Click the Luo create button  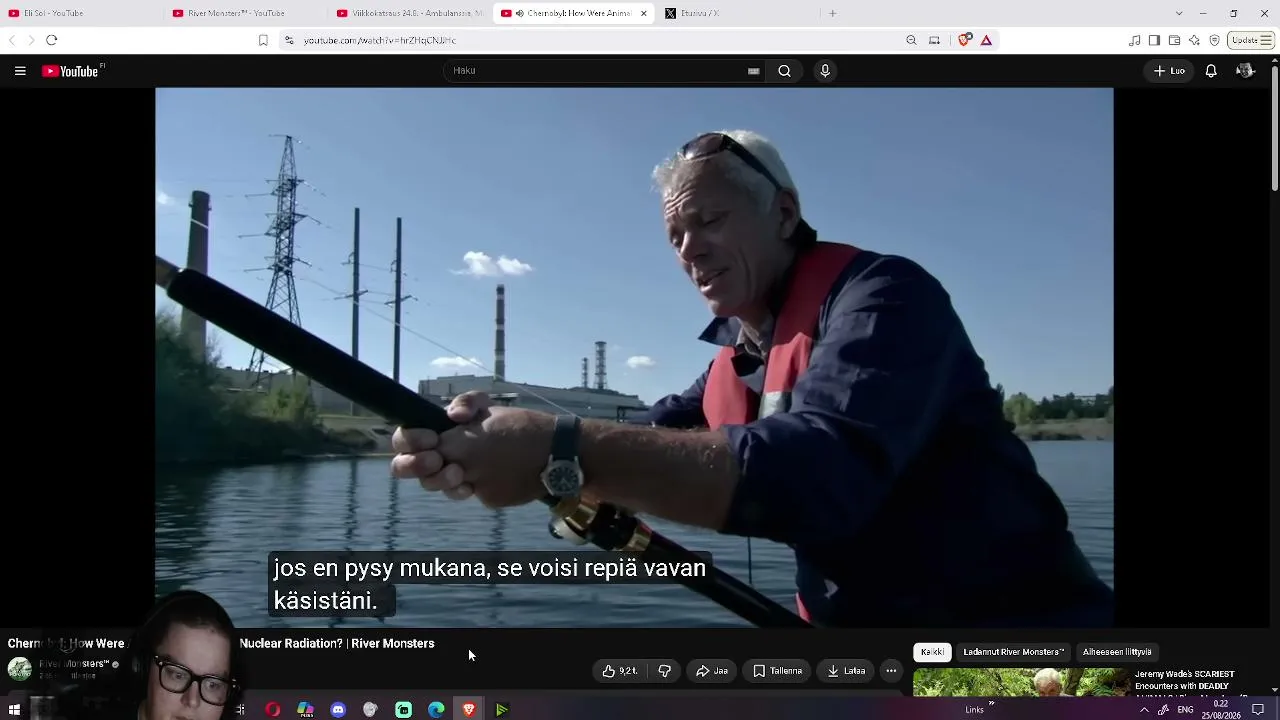[1169, 71]
